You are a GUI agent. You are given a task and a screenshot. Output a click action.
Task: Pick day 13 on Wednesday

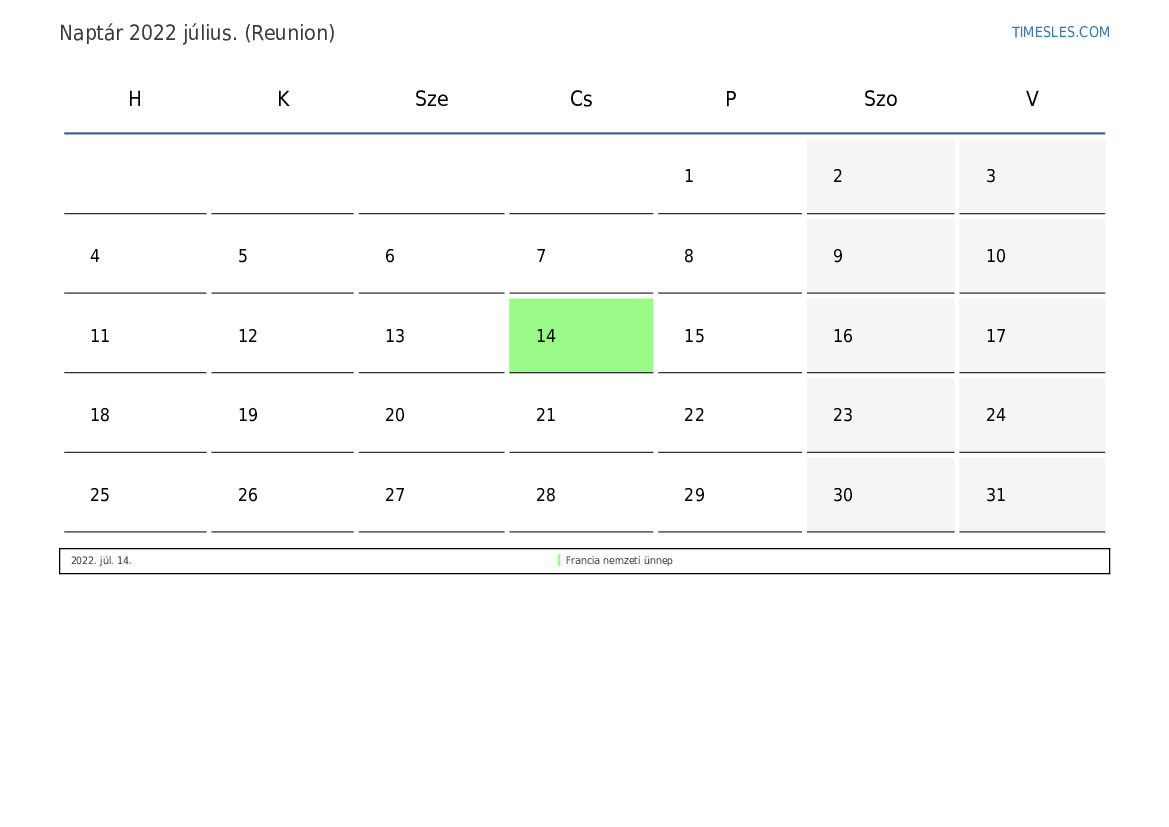(431, 336)
